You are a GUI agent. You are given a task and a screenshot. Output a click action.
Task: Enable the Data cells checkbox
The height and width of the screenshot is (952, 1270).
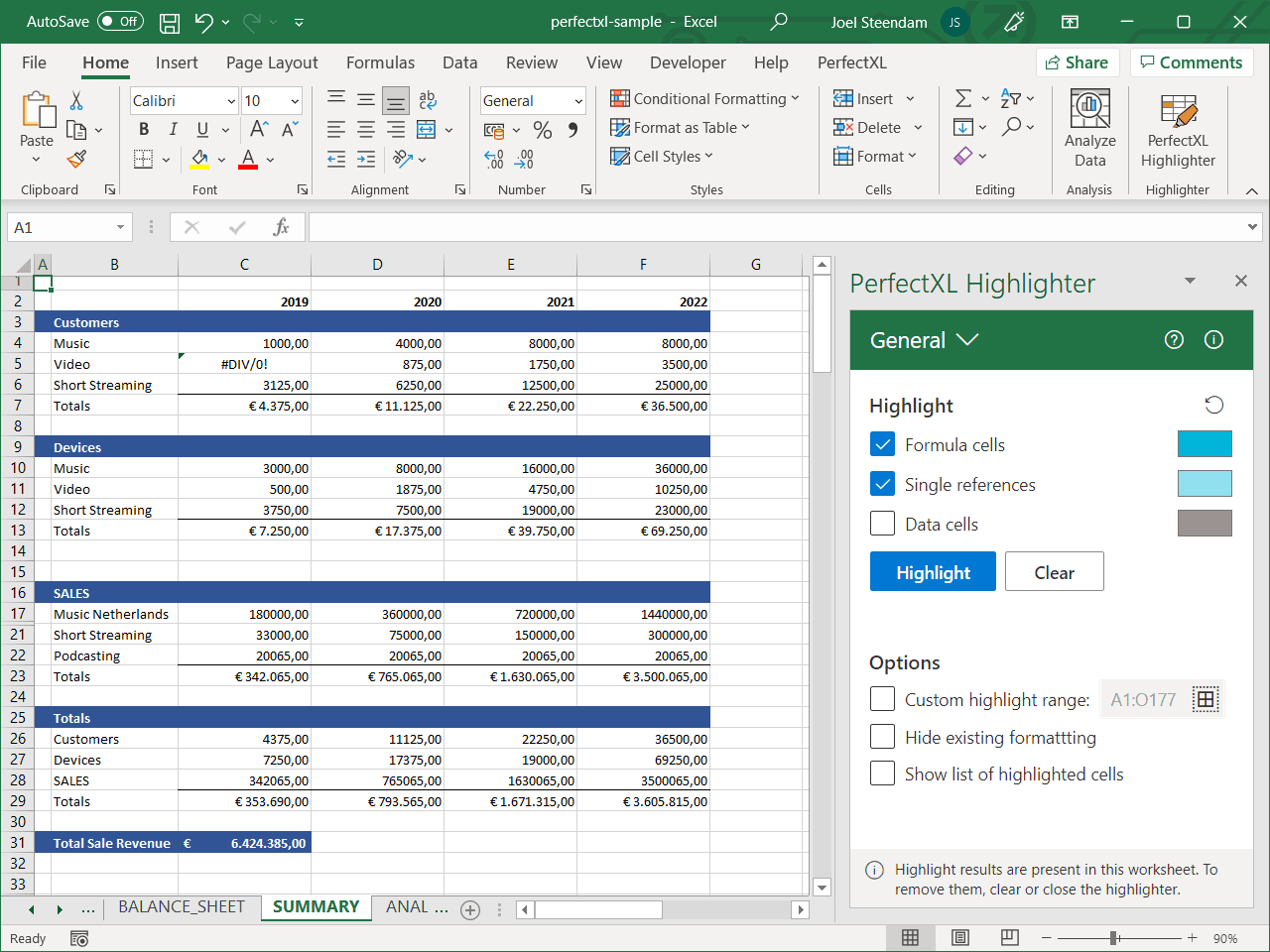click(x=882, y=524)
